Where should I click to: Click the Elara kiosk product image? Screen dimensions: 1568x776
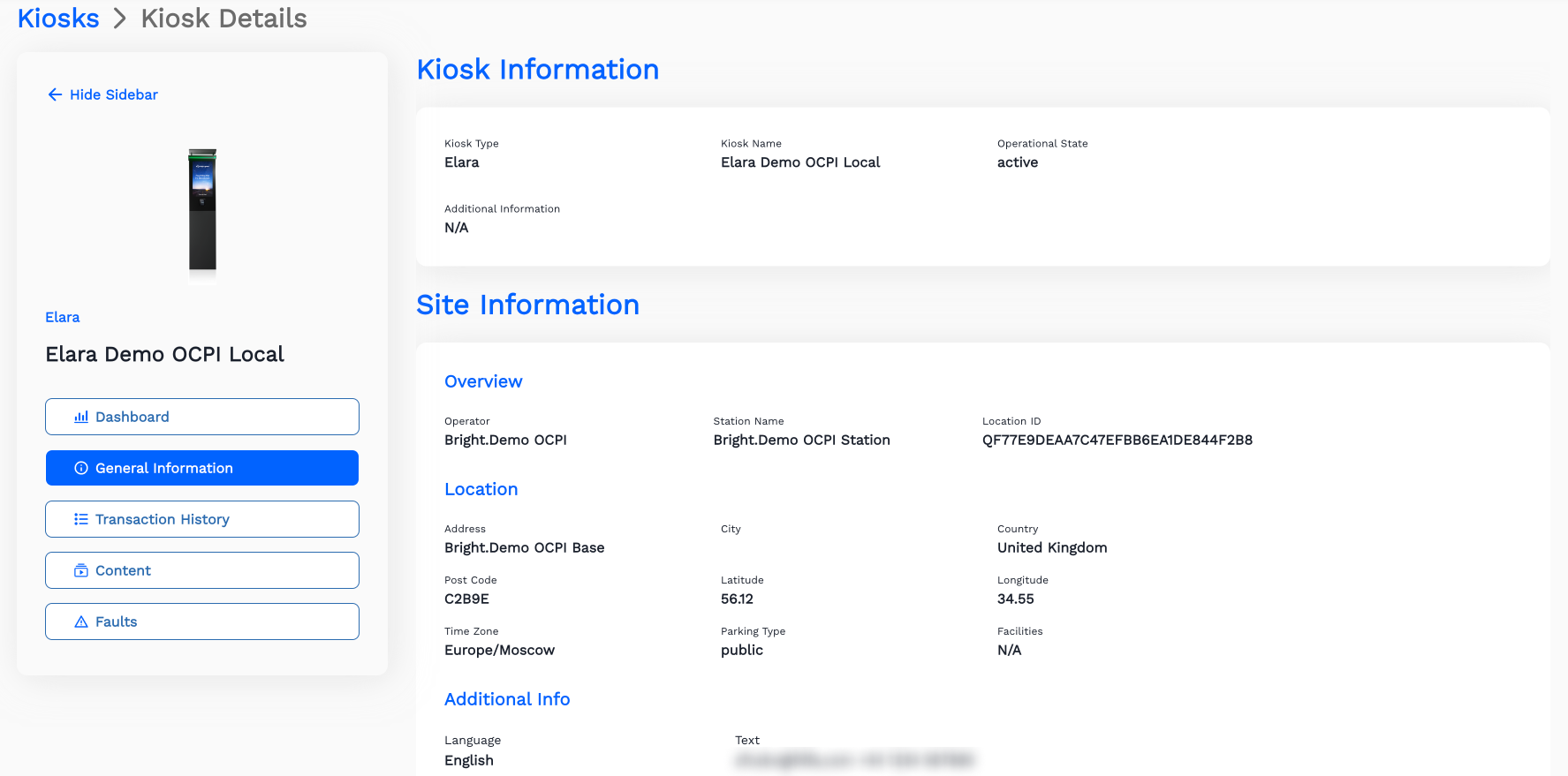click(x=202, y=210)
